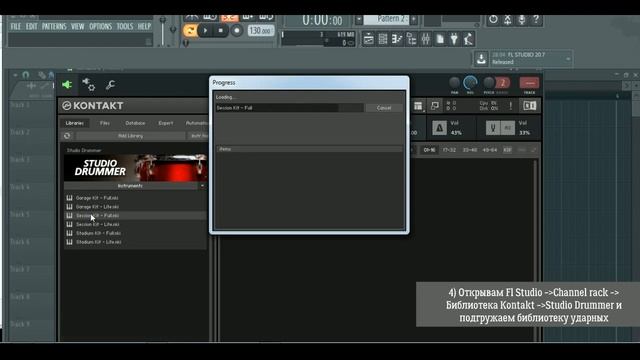Click the download update notification icon
This screenshot has height=360, width=640.
coord(481,58)
